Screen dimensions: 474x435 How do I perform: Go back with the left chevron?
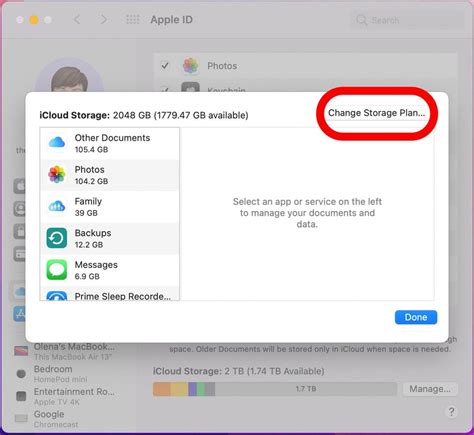tap(77, 20)
